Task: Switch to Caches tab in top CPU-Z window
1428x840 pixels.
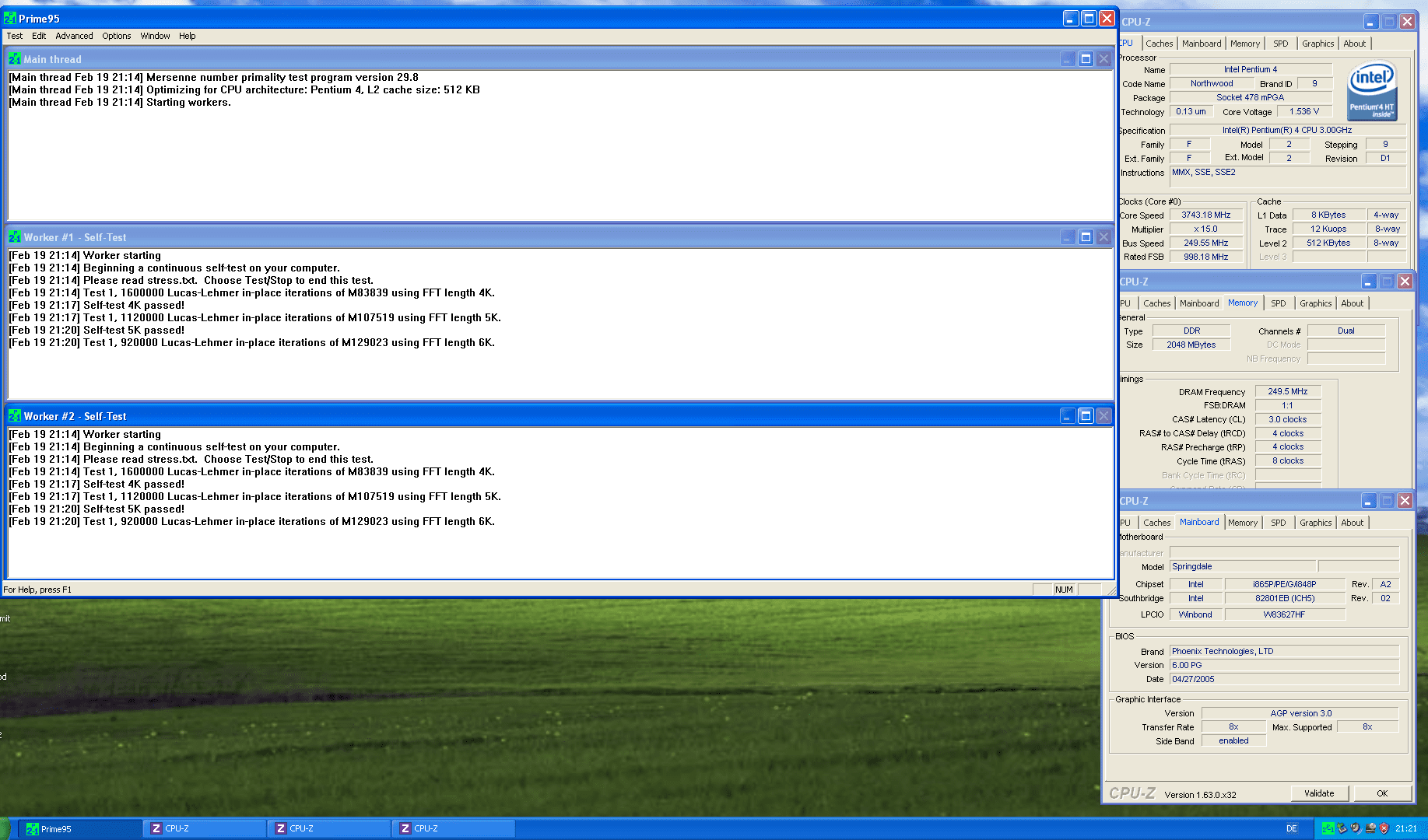Action: (1159, 44)
